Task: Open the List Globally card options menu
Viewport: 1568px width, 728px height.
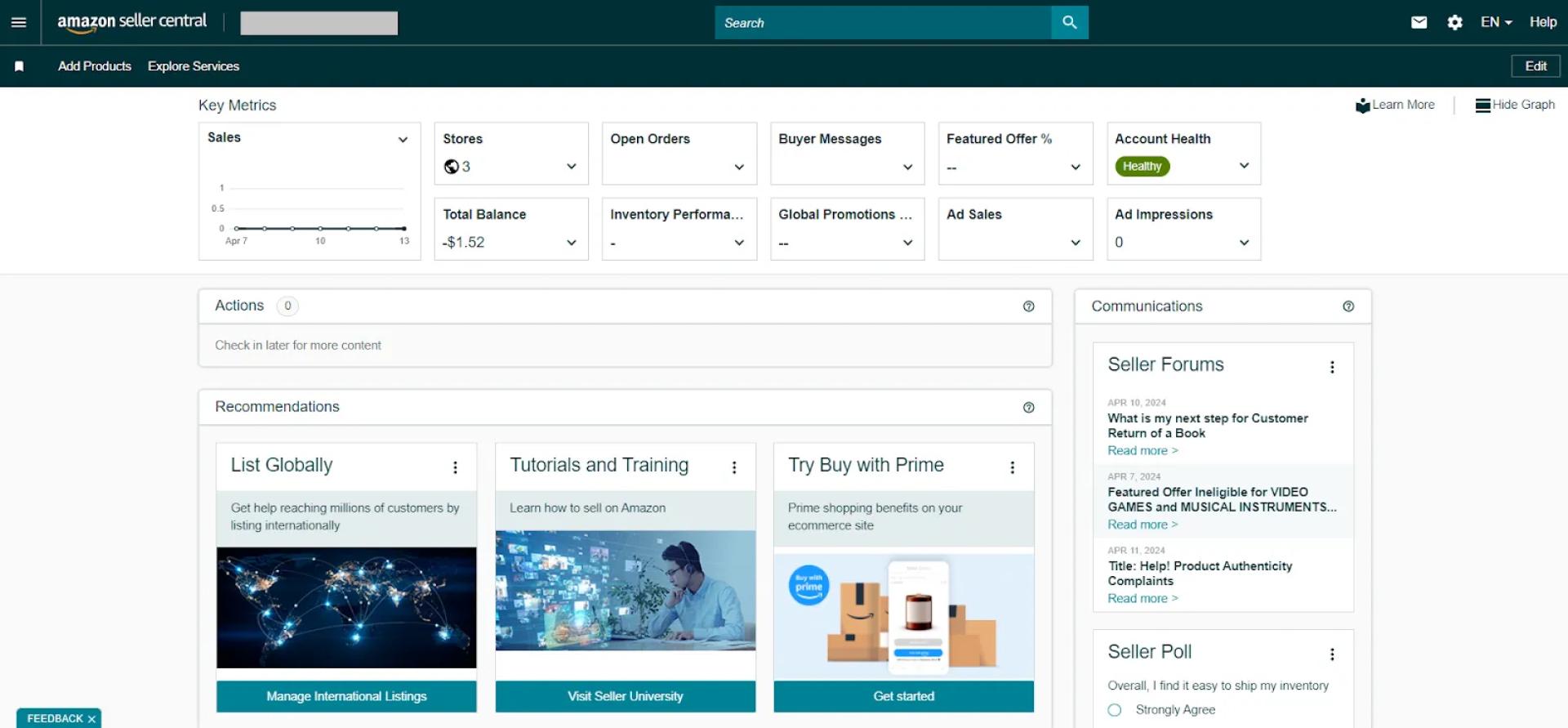Action: pos(455,467)
